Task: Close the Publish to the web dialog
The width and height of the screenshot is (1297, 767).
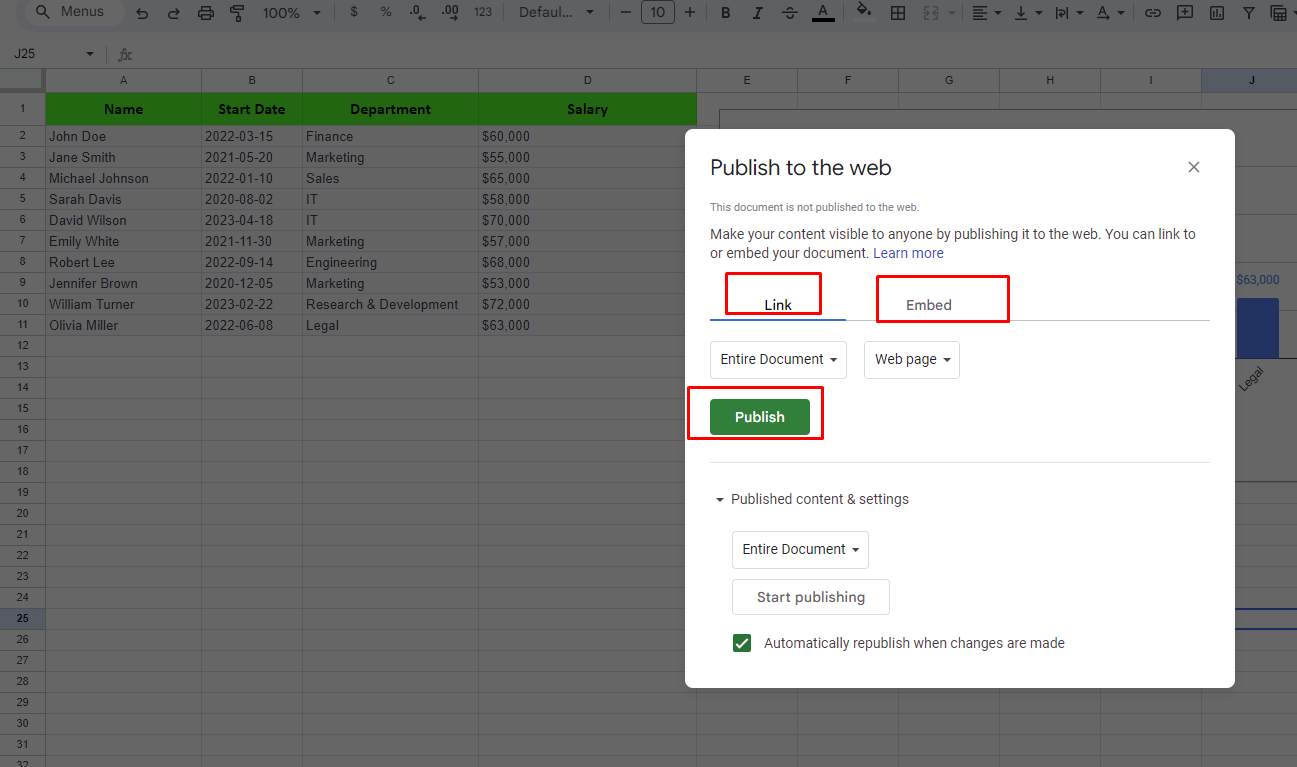Action: pos(1193,167)
